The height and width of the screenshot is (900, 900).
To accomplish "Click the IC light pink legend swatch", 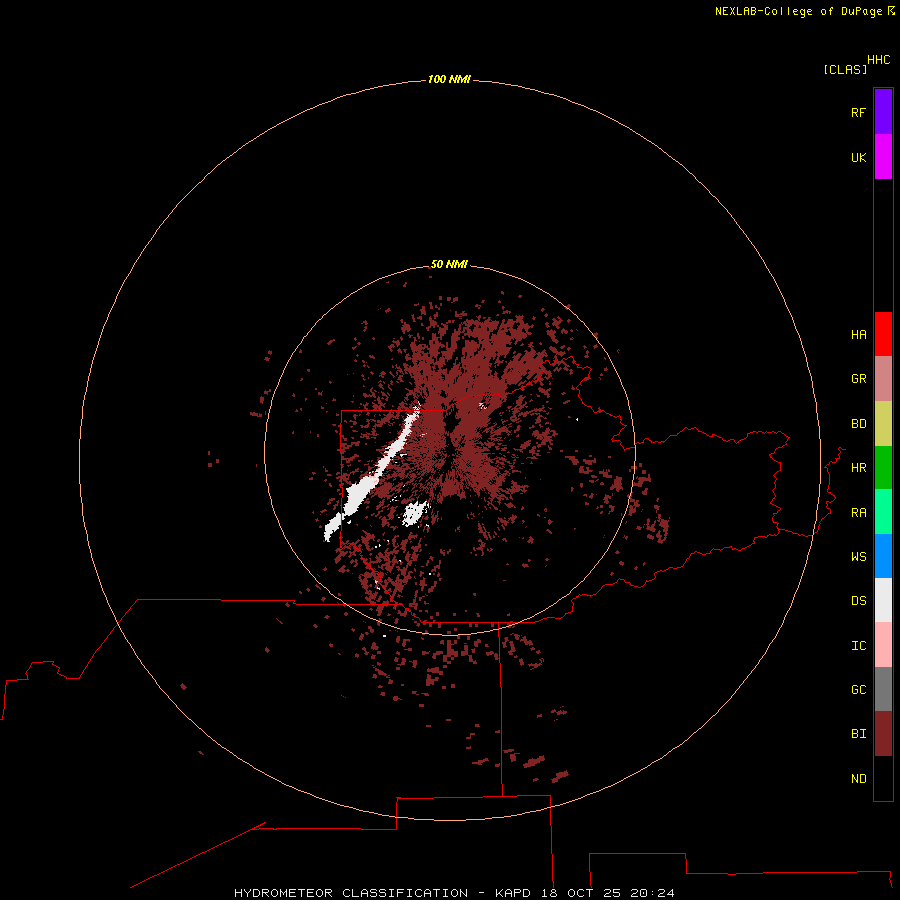I will [883, 645].
